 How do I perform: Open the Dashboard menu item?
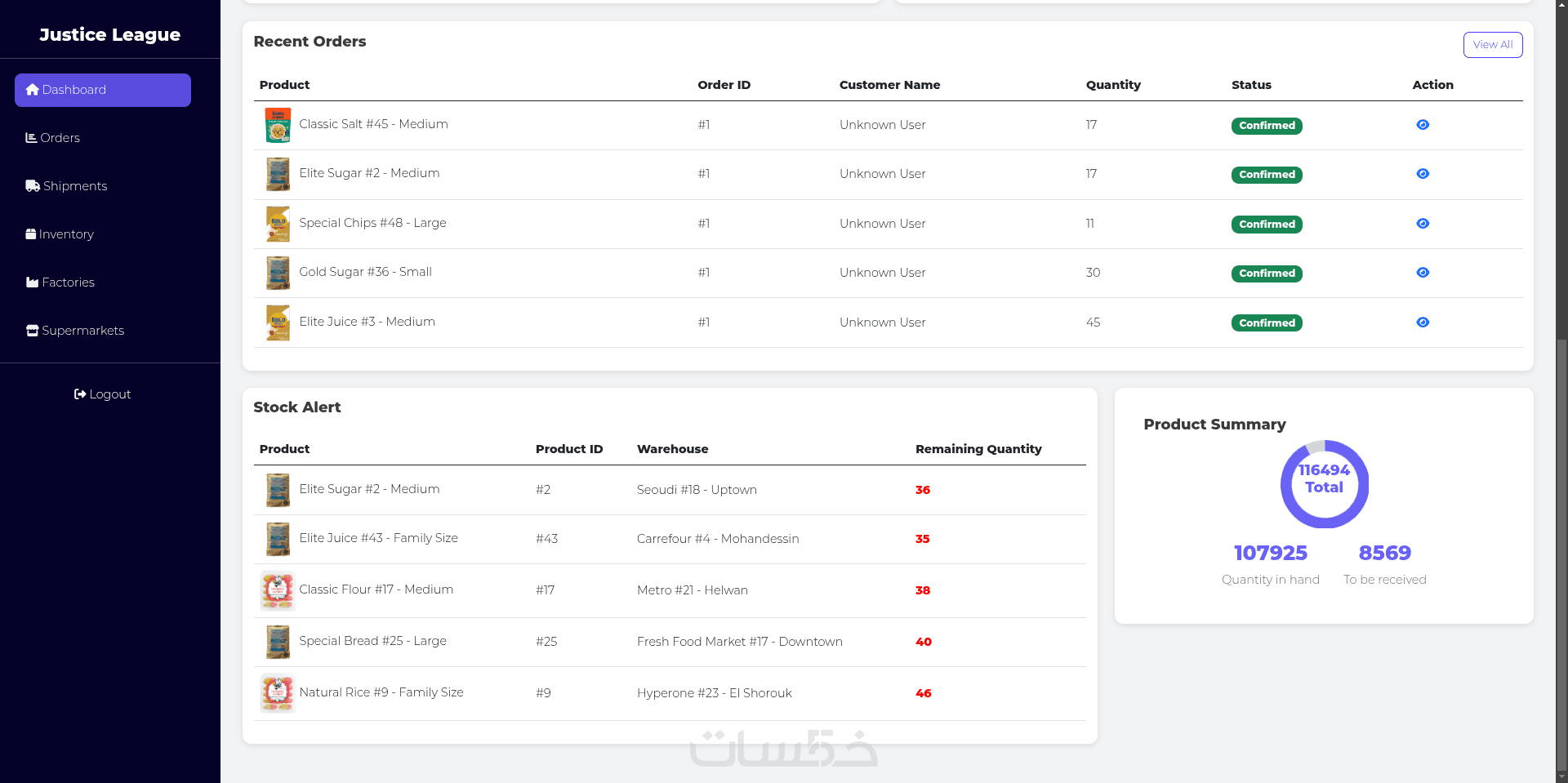pyautogui.click(x=103, y=90)
